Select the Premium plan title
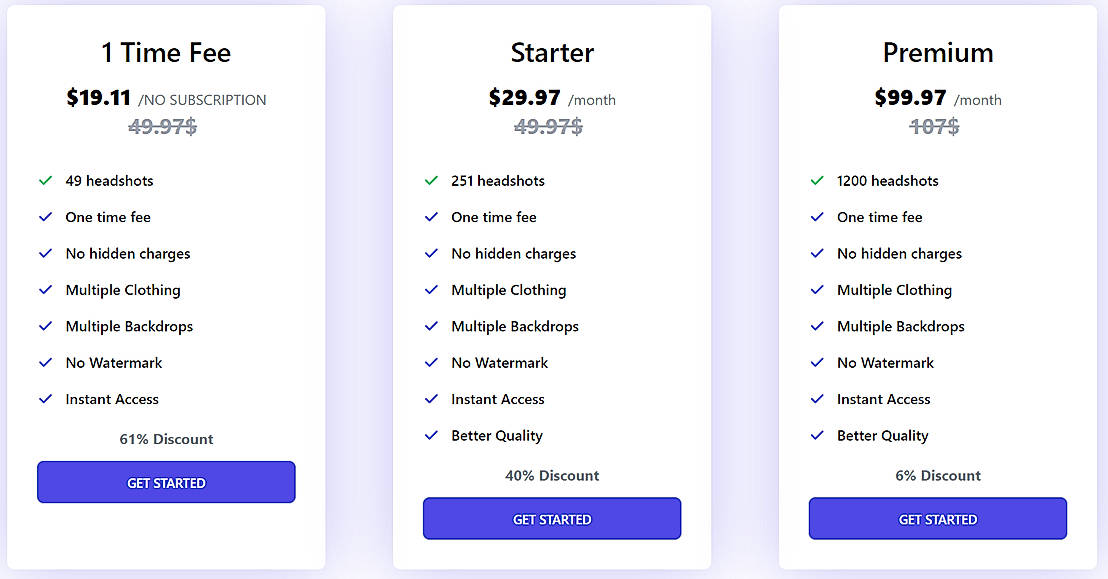This screenshot has height=579, width=1108. (x=938, y=52)
